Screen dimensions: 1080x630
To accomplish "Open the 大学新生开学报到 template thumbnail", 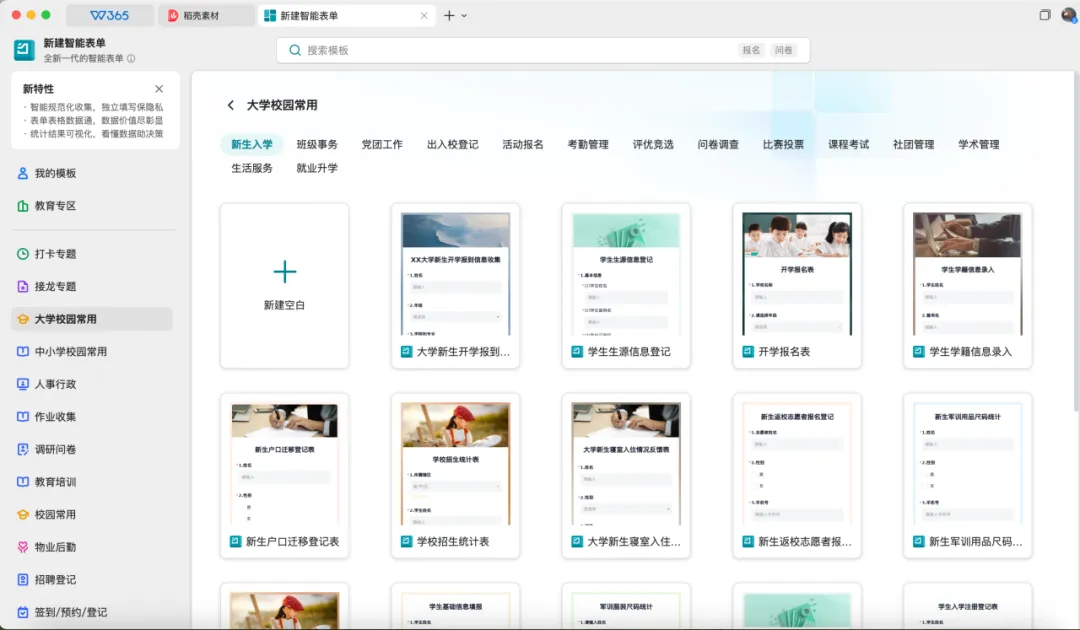I will [x=456, y=274].
